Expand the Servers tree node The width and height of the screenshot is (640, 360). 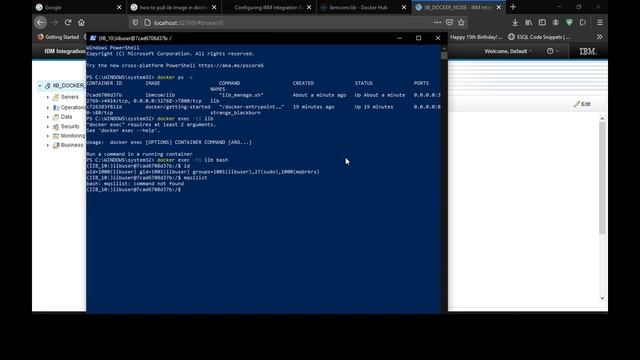click(48, 97)
